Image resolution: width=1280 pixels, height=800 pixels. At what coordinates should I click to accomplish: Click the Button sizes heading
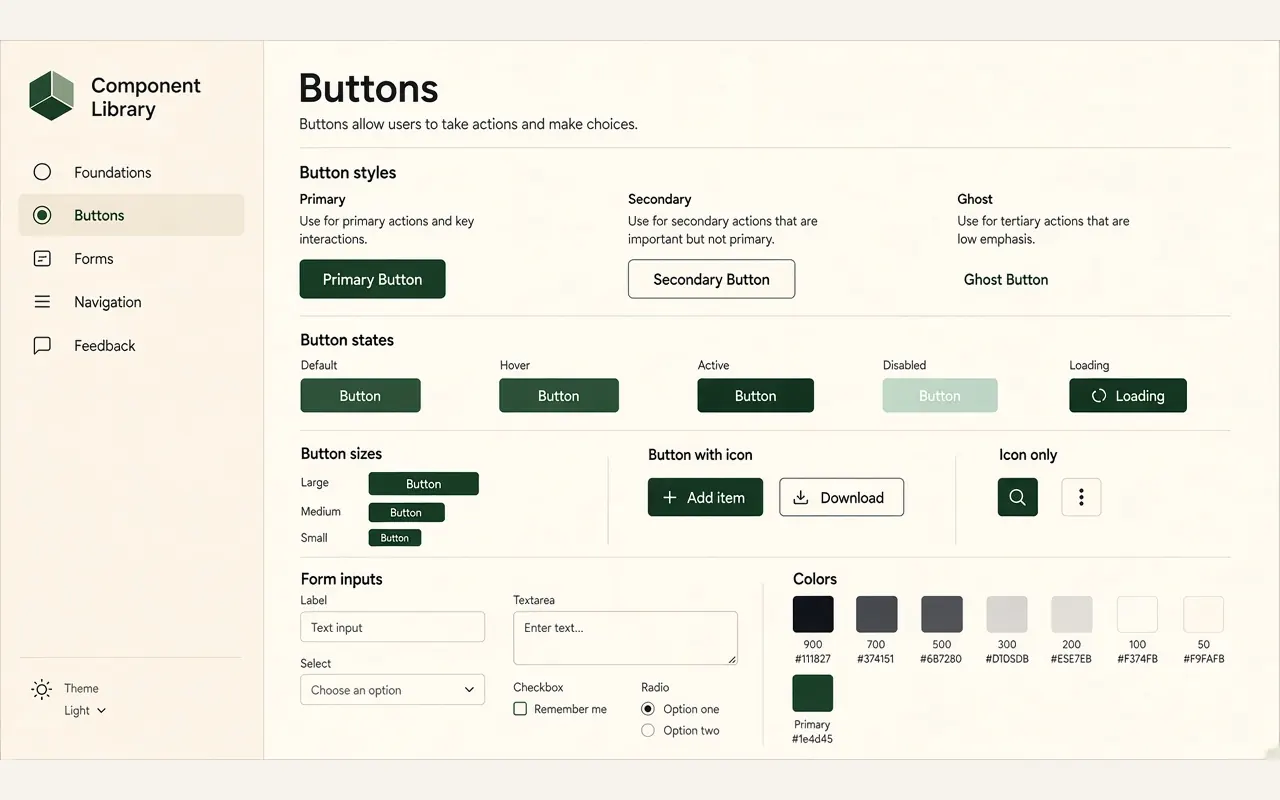(341, 454)
